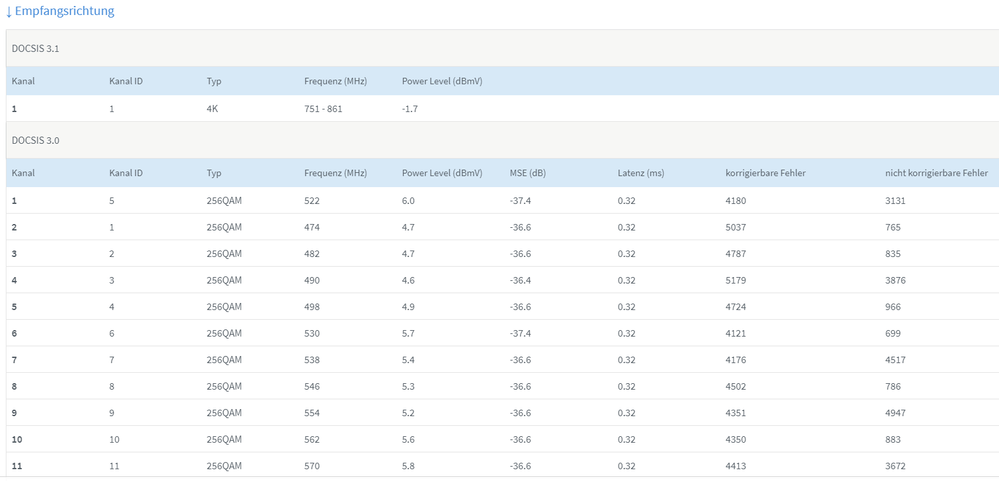Select the frequency 570 cell
Screen dimensions: 999x481
[x=313, y=466]
